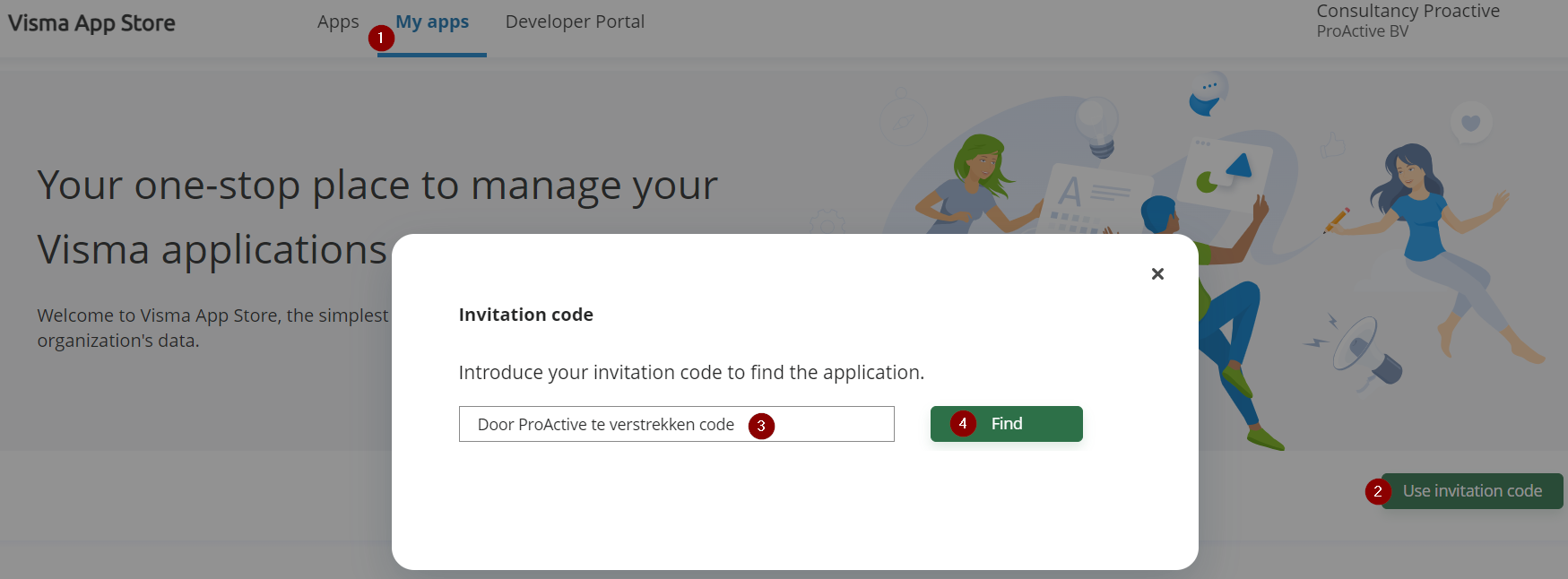1568x579 pixels.
Task: Click the 'Your one-stop place to manage your' headline
Action: (377, 186)
